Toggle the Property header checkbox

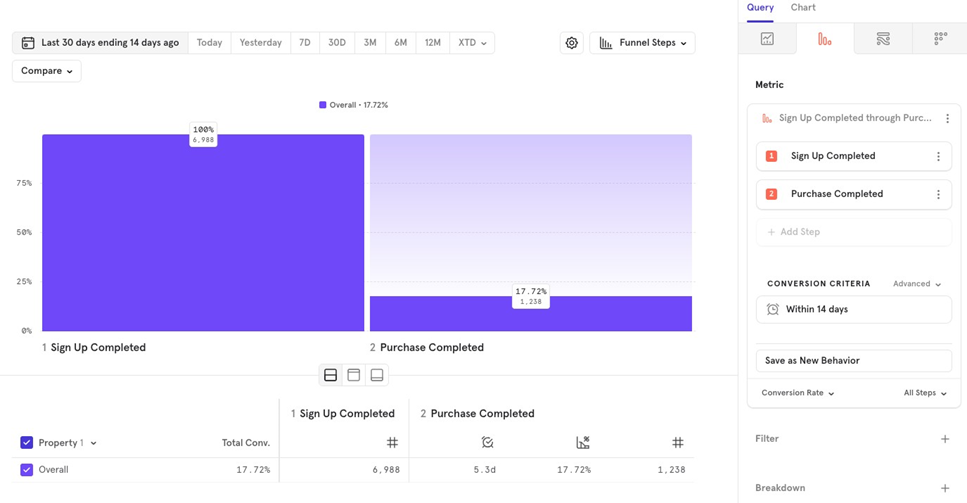(x=27, y=442)
